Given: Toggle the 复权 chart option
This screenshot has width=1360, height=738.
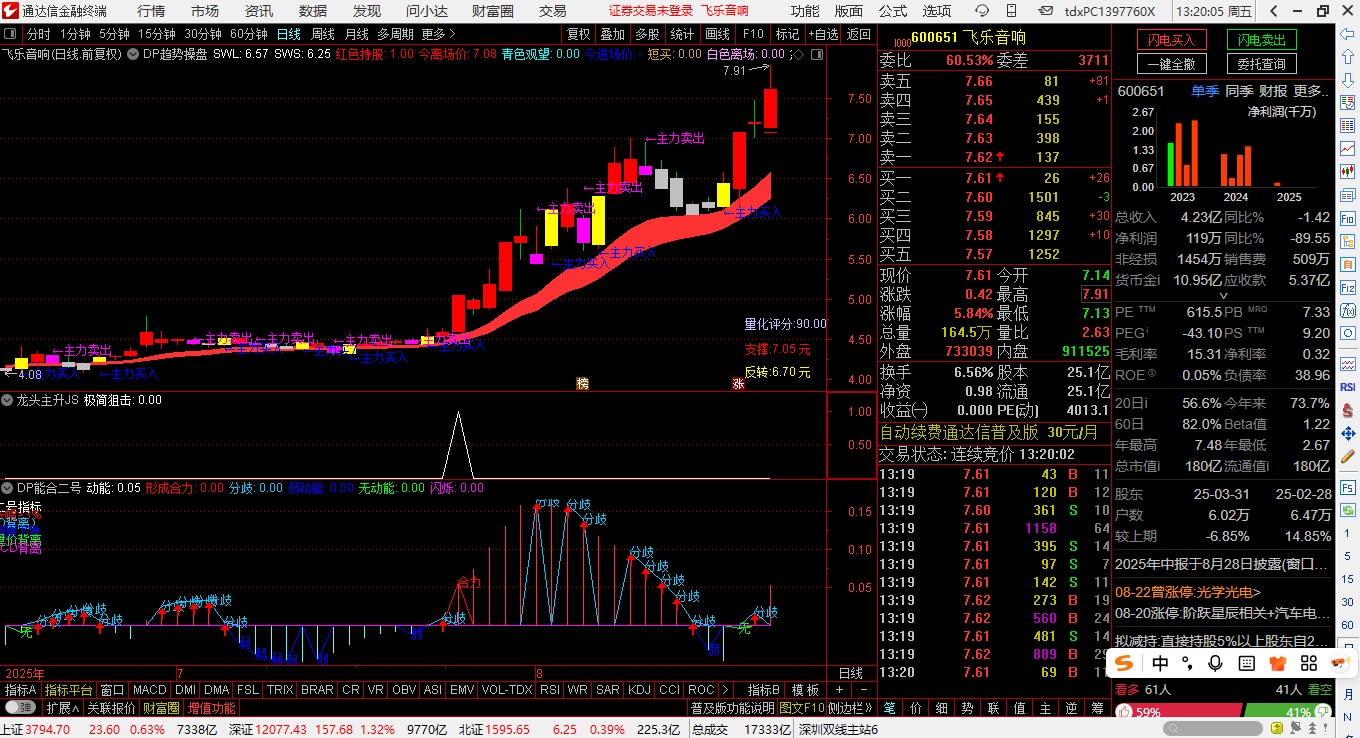Looking at the screenshot, I should (x=578, y=34).
